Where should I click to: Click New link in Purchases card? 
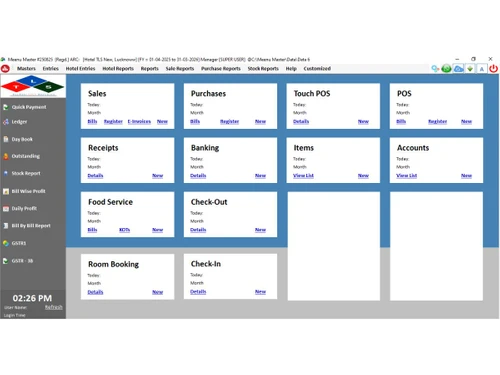pyautogui.click(x=260, y=121)
